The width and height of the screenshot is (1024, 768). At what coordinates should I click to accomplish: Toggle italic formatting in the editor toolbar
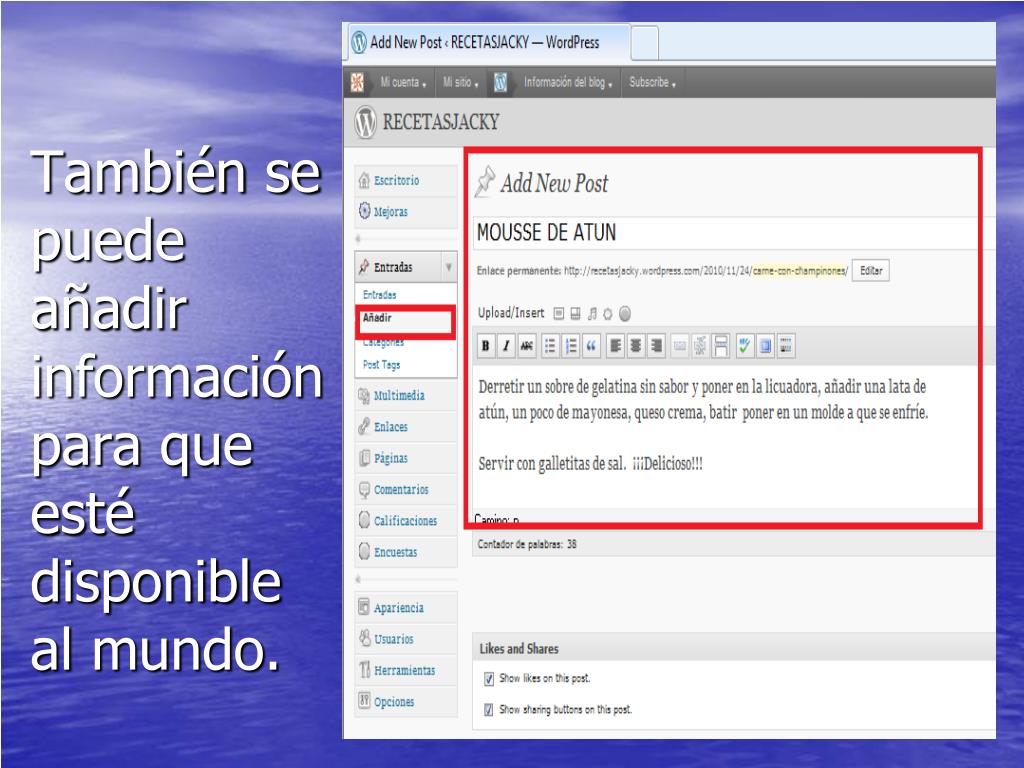tap(505, 346)
